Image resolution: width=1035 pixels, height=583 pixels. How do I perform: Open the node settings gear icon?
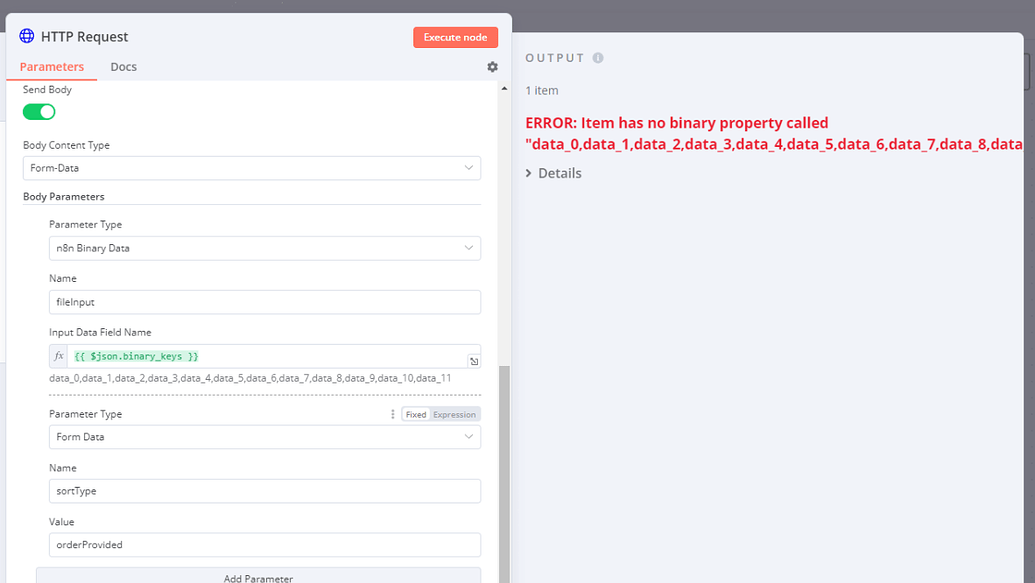tap(492, 67)
